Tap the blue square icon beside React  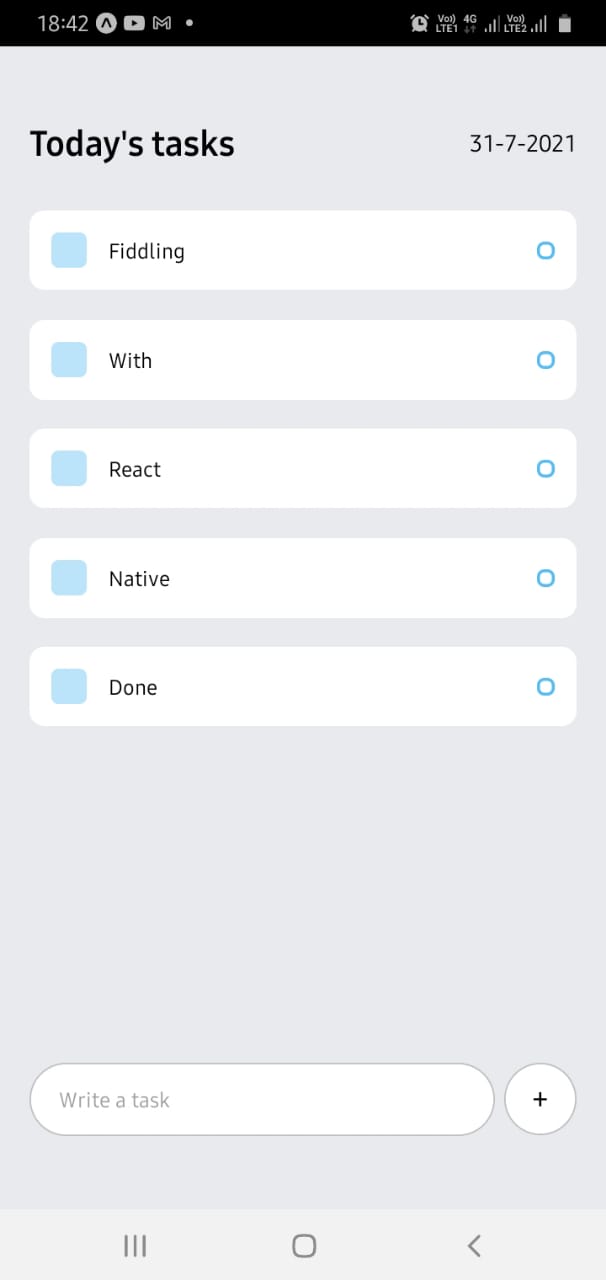[68, 468]
